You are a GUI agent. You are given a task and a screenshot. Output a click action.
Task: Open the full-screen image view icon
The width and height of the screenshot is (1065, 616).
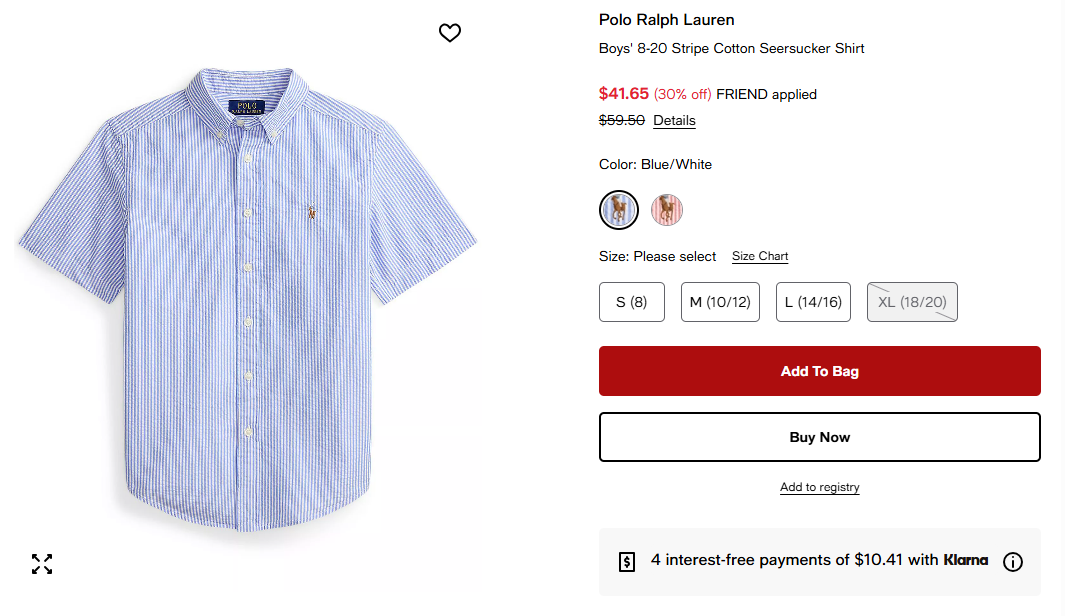pyautogui.click(x=42, y=564)
